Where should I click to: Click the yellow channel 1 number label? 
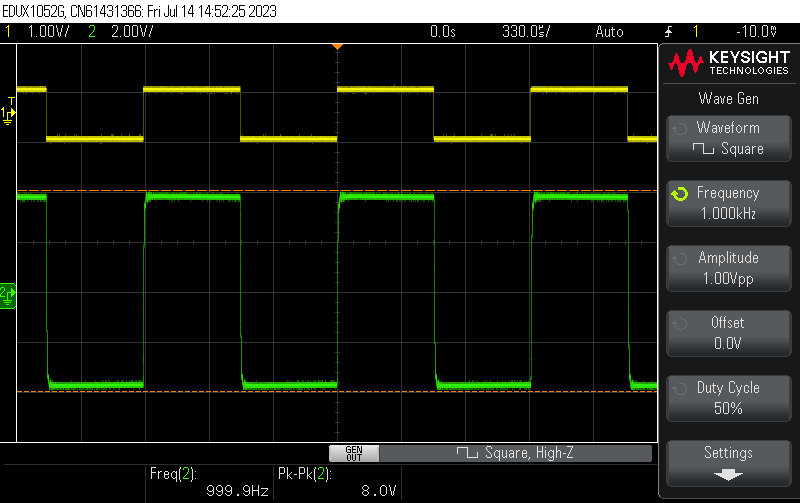coord(8,32)
